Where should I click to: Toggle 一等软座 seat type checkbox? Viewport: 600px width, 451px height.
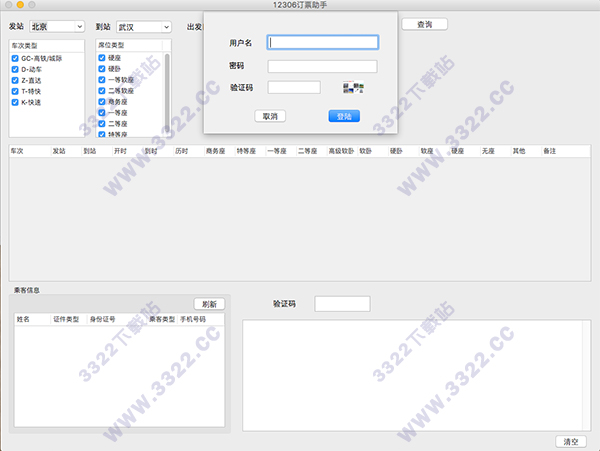click(102, 80)
